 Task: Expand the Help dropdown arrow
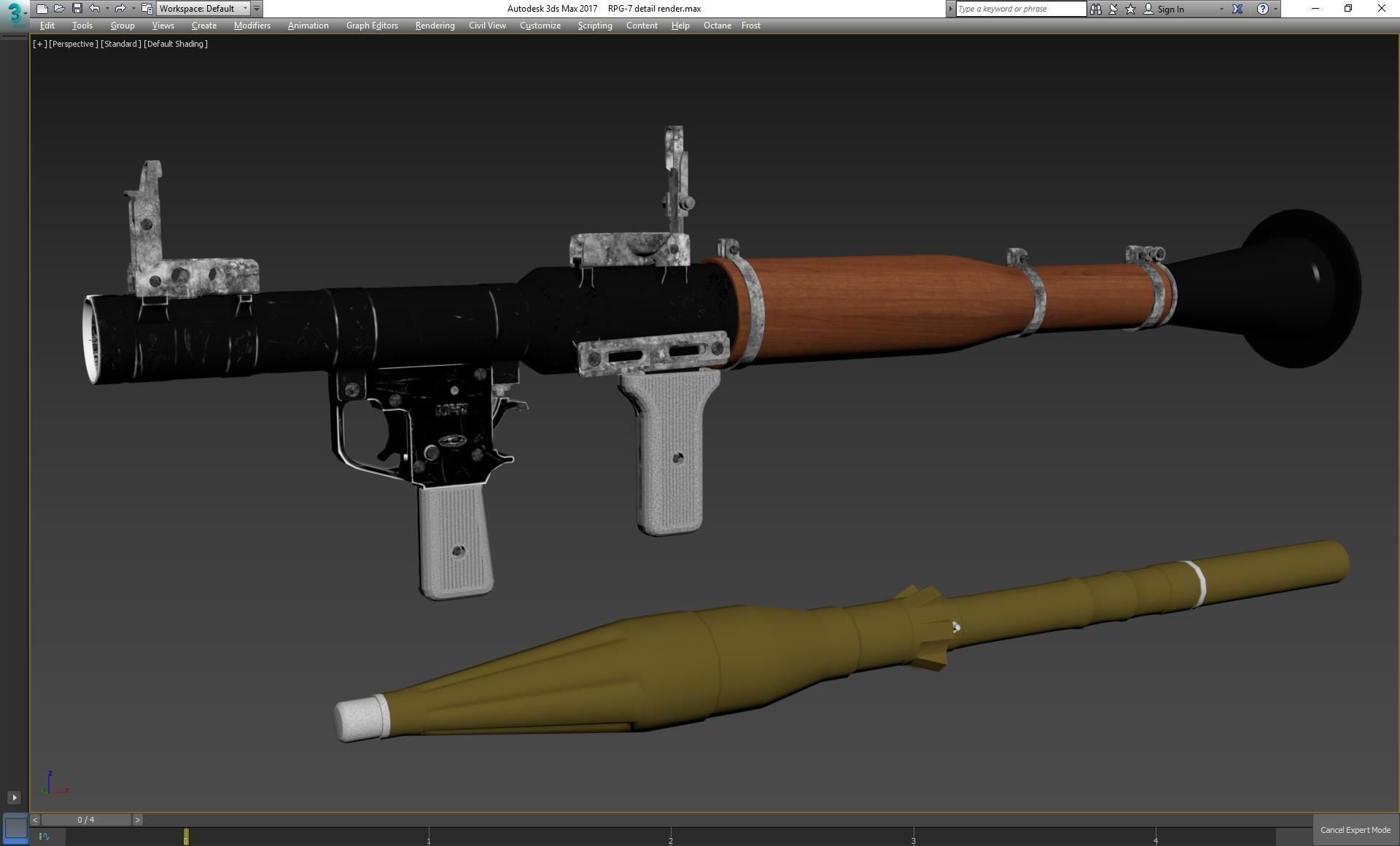tap(1275, 9)
